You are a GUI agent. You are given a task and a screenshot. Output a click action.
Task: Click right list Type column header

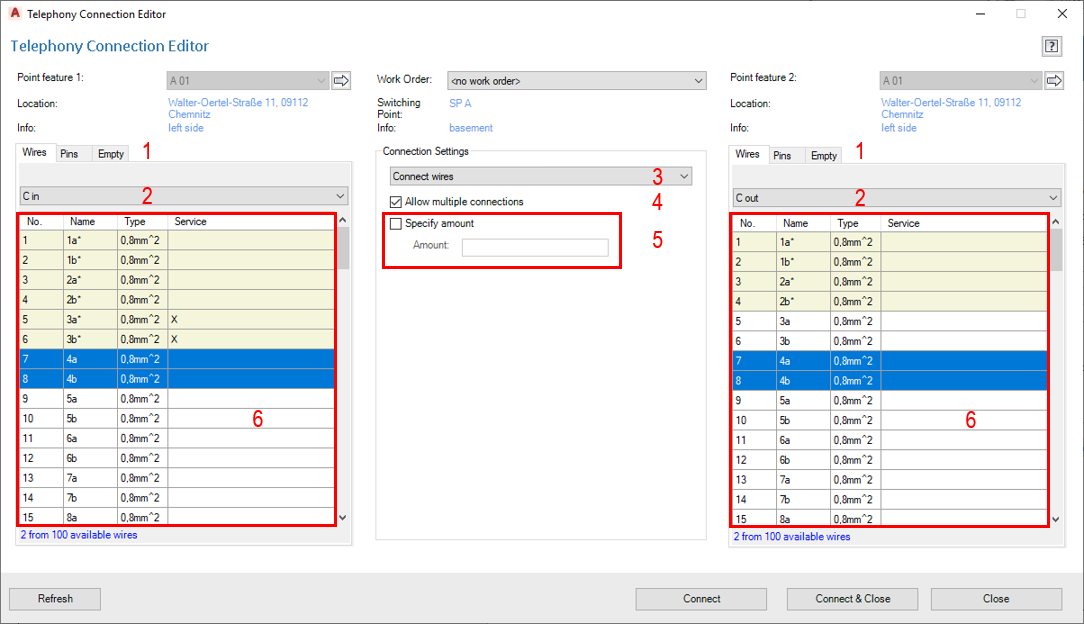(x=855, y=223)
